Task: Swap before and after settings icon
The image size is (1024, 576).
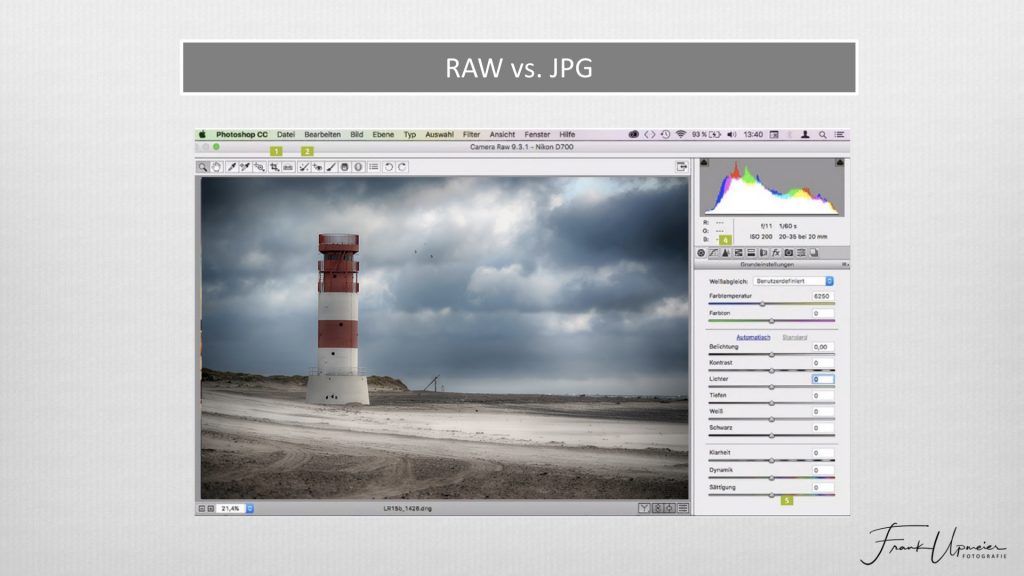Action: pos(658,508)
